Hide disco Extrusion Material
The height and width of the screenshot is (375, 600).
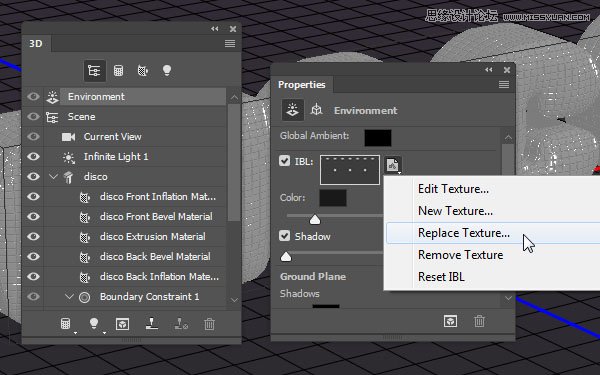pos(33,236)
